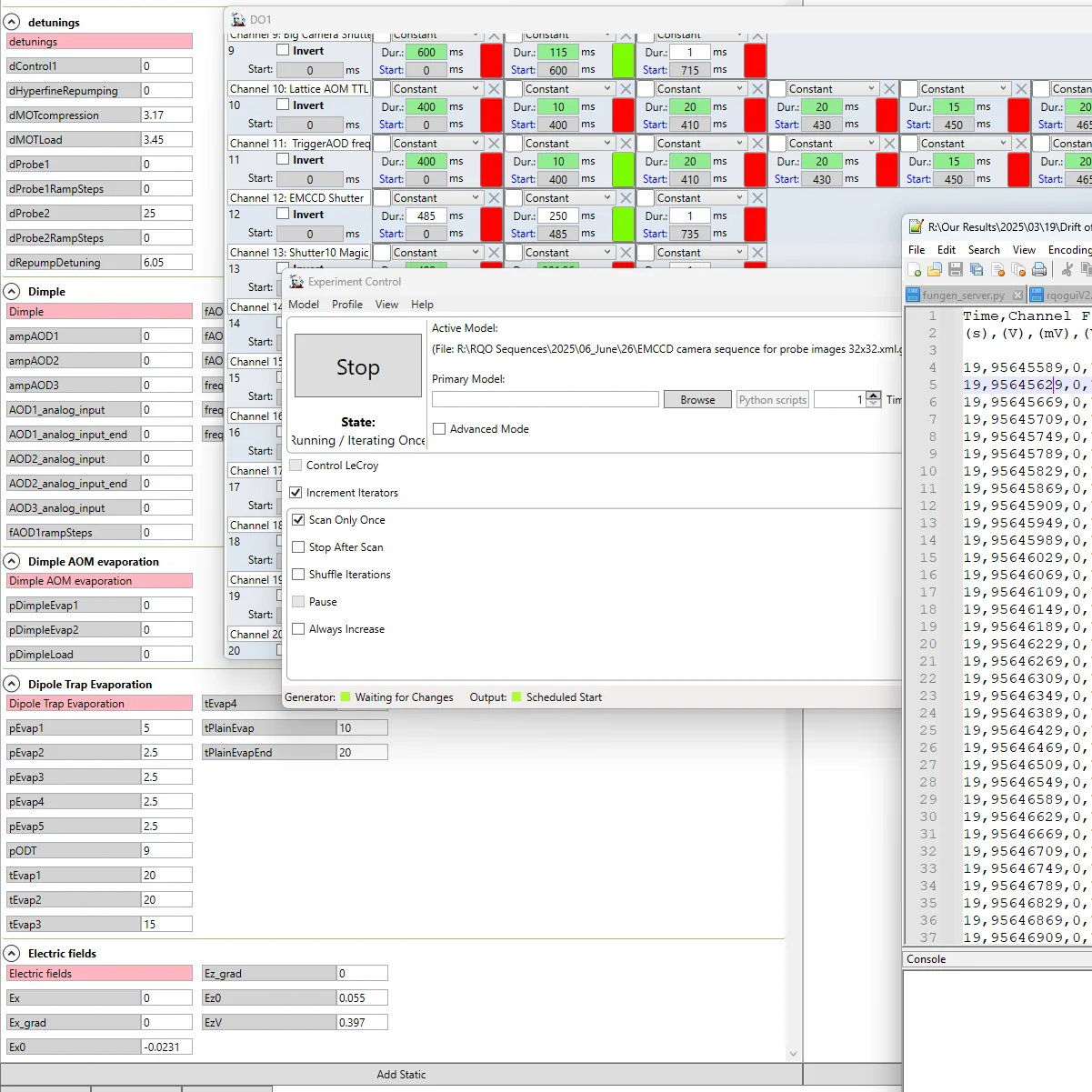Switch to the fungen_server.py tab
Image resolution: width=1092 pixels, height=1092 pixels.
[x=963, y=296]
